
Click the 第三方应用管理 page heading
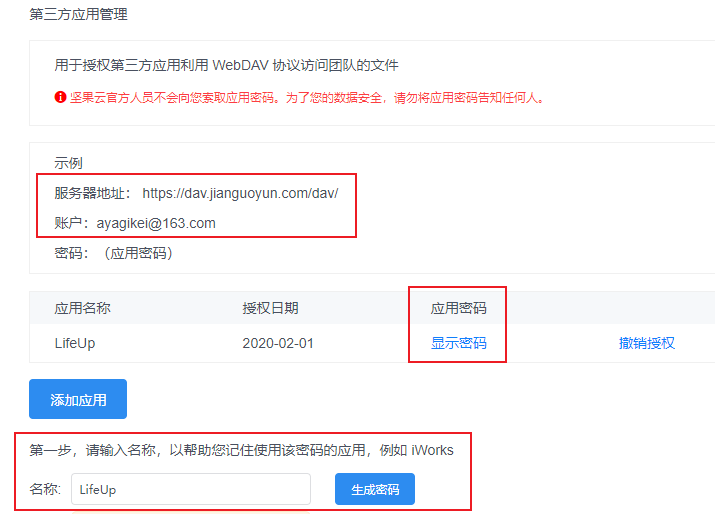coord(78,14)
